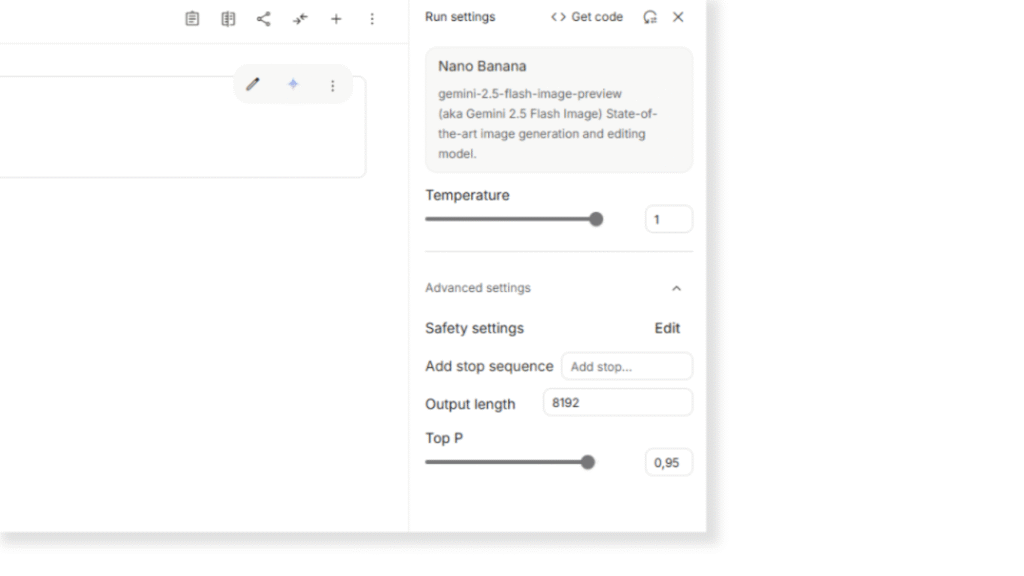This screenshot has width=1024, height=576.
Task: Click the side-by-side compare icon
Action: 228,19
